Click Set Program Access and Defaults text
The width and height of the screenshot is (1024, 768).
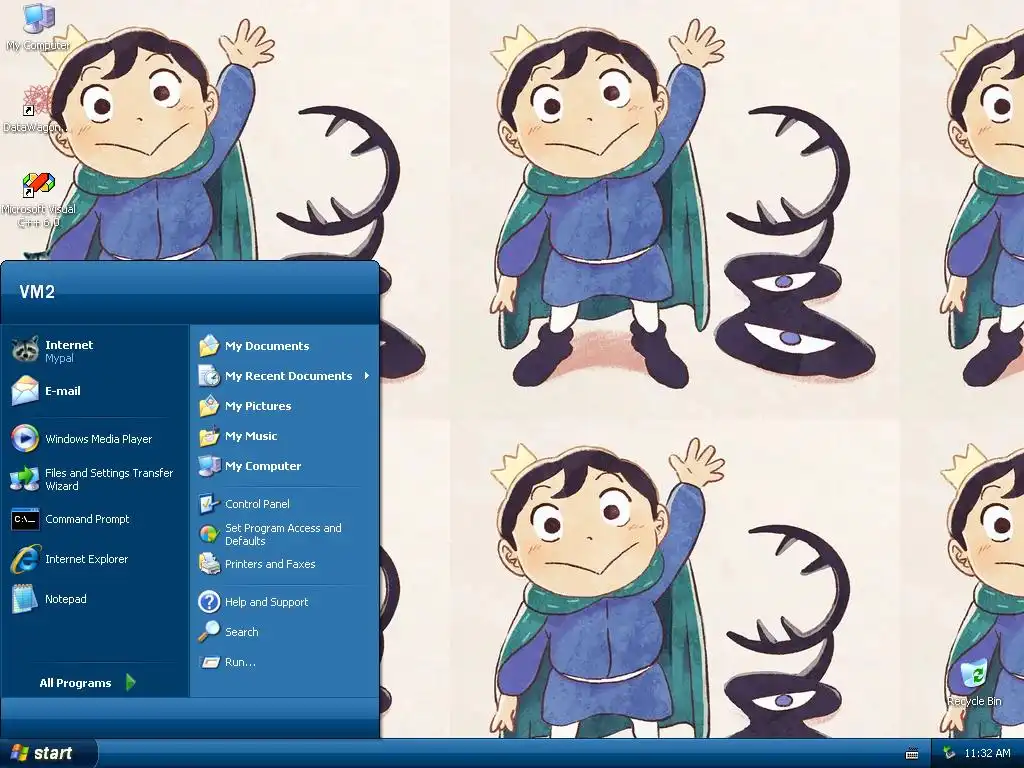(283, 534)
